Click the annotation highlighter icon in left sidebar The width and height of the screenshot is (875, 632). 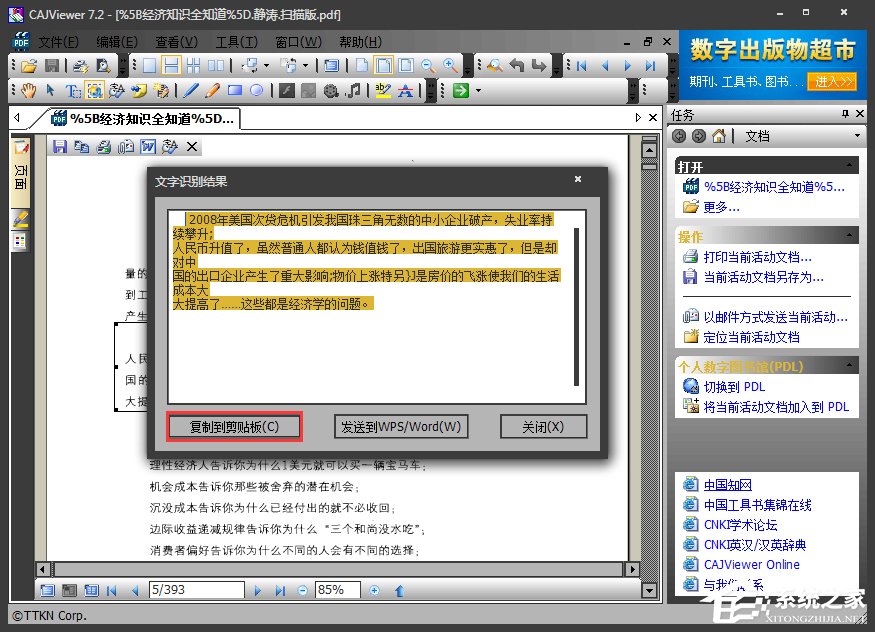point(21,219)
